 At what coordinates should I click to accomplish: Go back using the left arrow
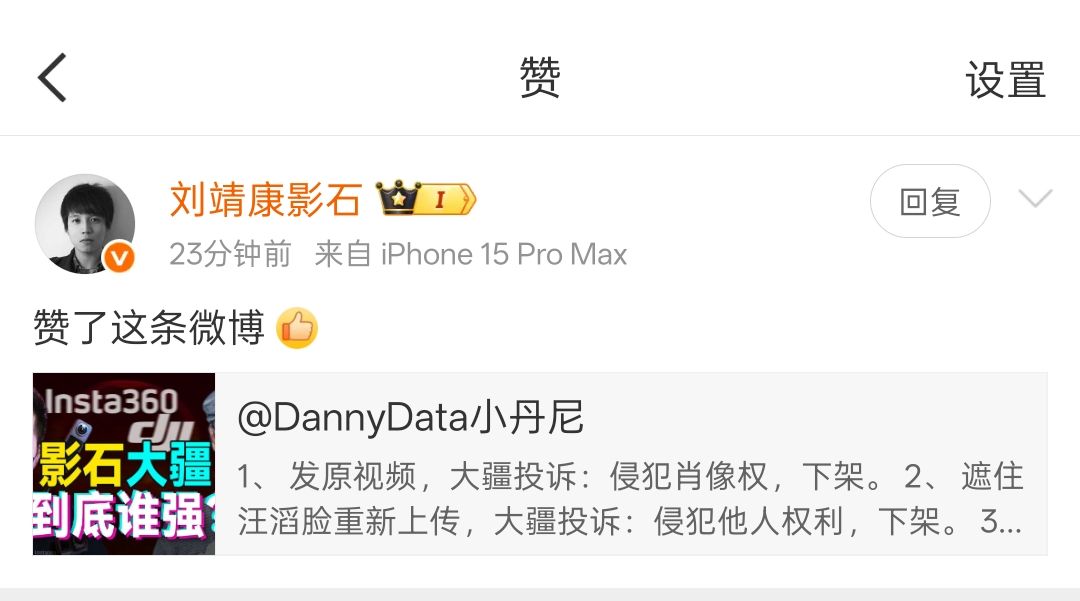pos(52,78)
